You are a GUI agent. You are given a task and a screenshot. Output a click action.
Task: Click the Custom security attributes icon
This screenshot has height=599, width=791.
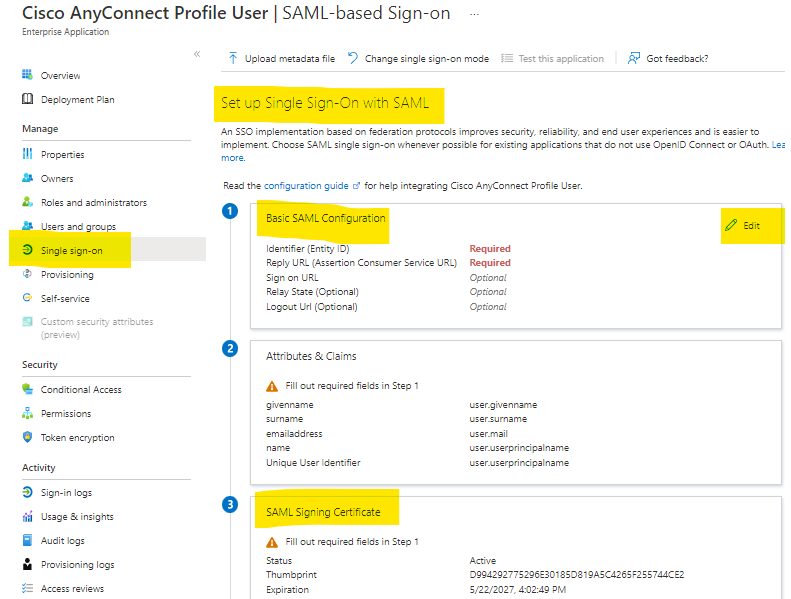pyautogui.click(x=27, y=321)
